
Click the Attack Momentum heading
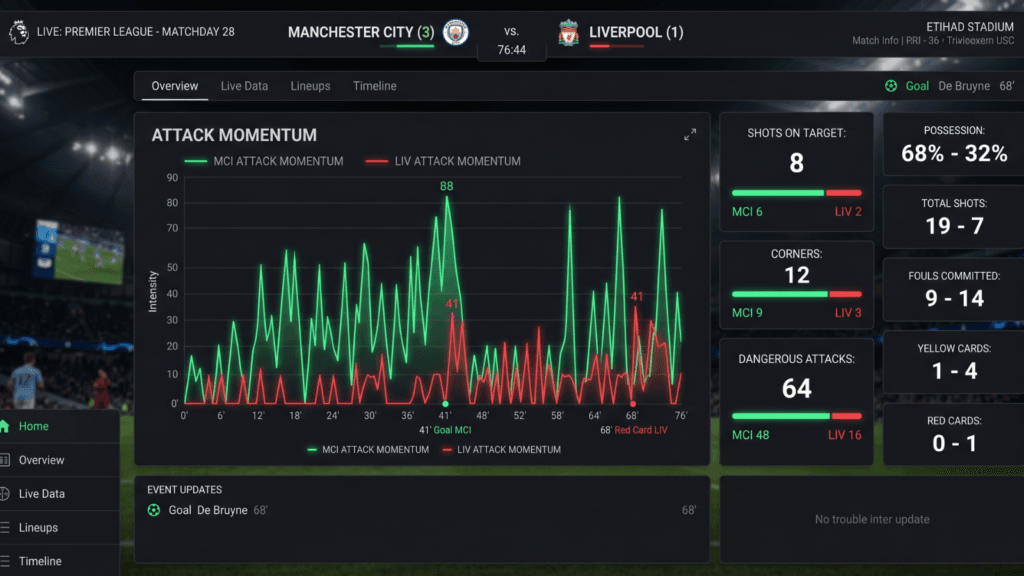[x=234, y=135]
